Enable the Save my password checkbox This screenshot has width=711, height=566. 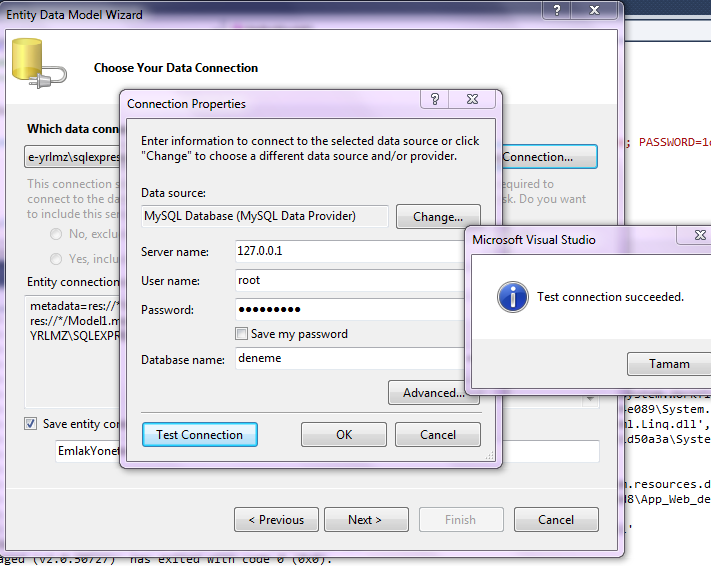(x=241, y=334)
